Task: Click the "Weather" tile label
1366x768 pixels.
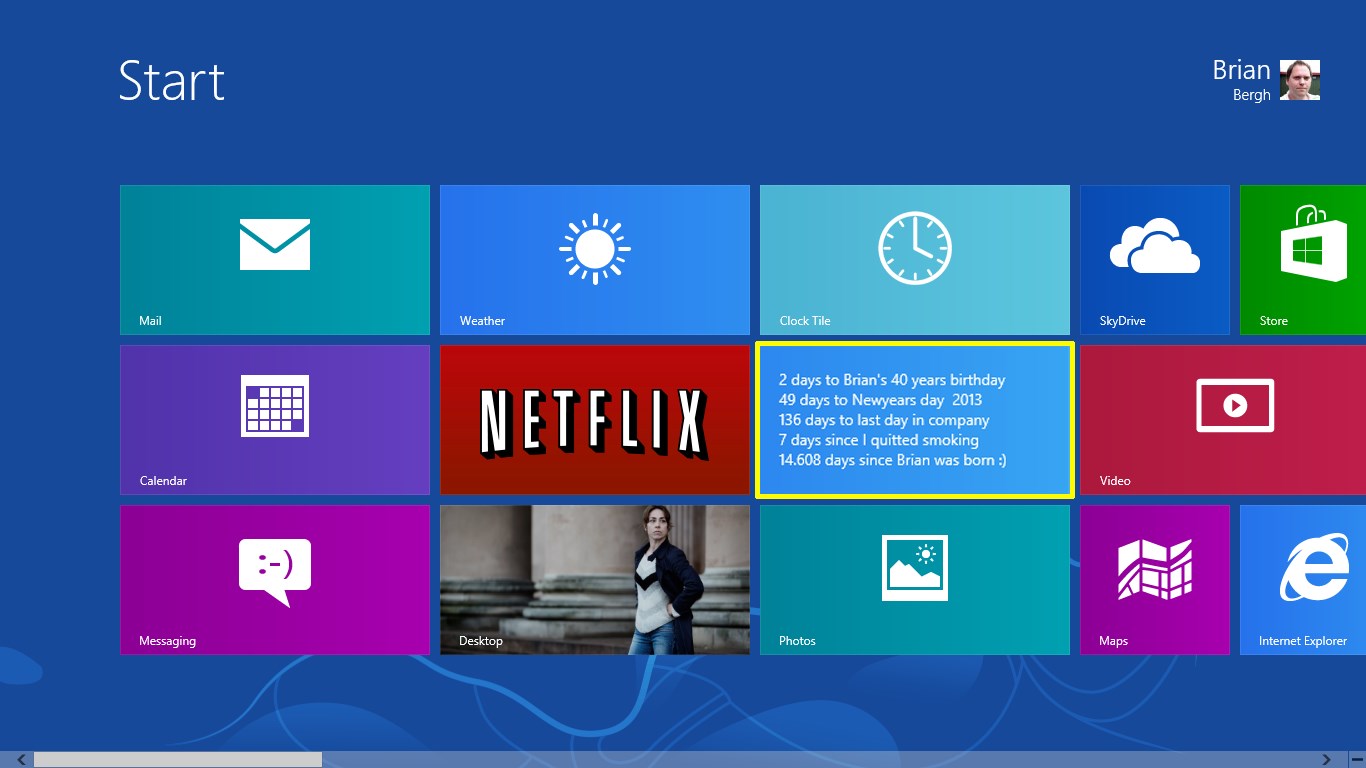Action: [x=482, y=321]
